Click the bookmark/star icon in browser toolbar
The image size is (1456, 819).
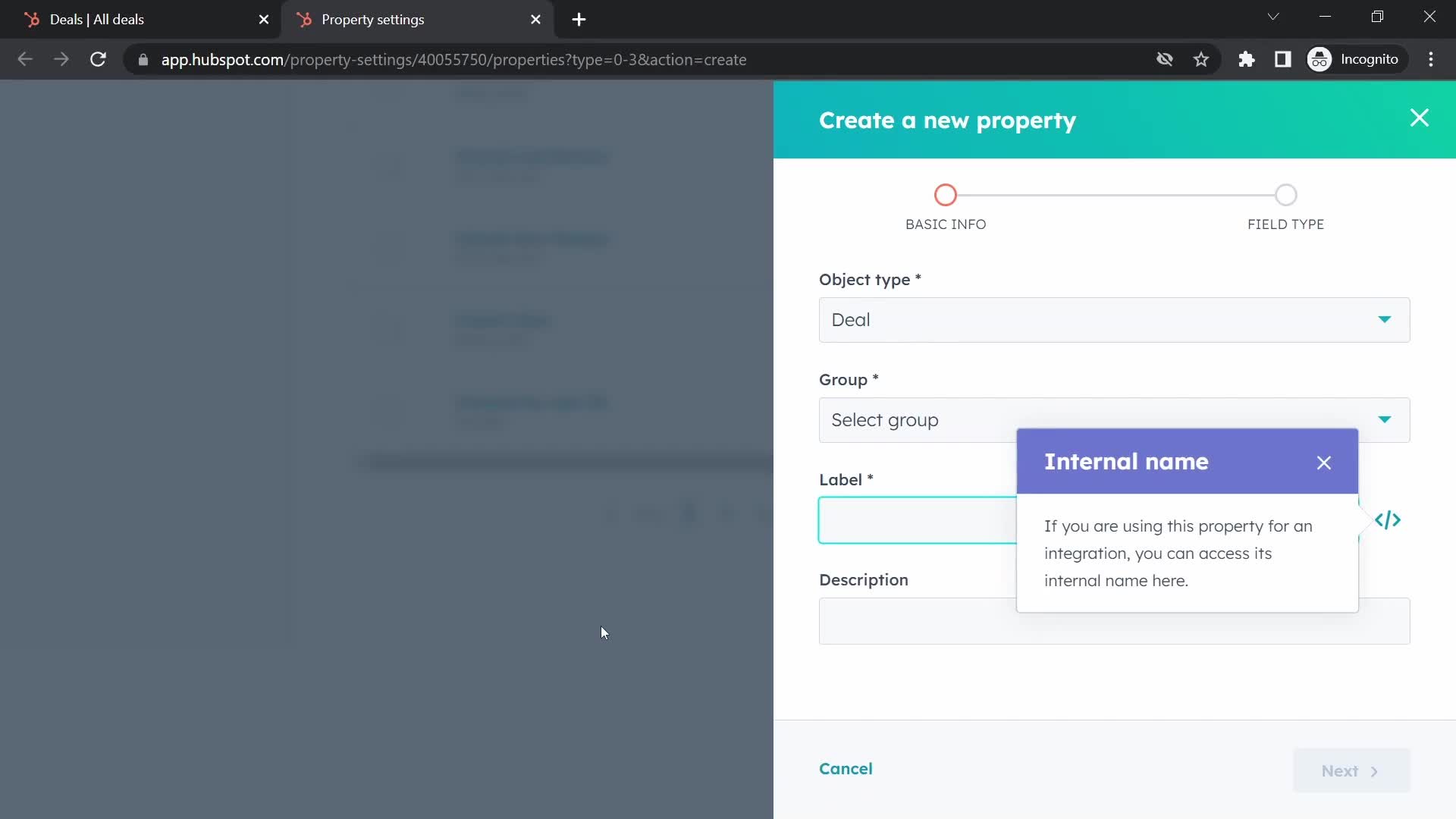tap(1205, 60)
